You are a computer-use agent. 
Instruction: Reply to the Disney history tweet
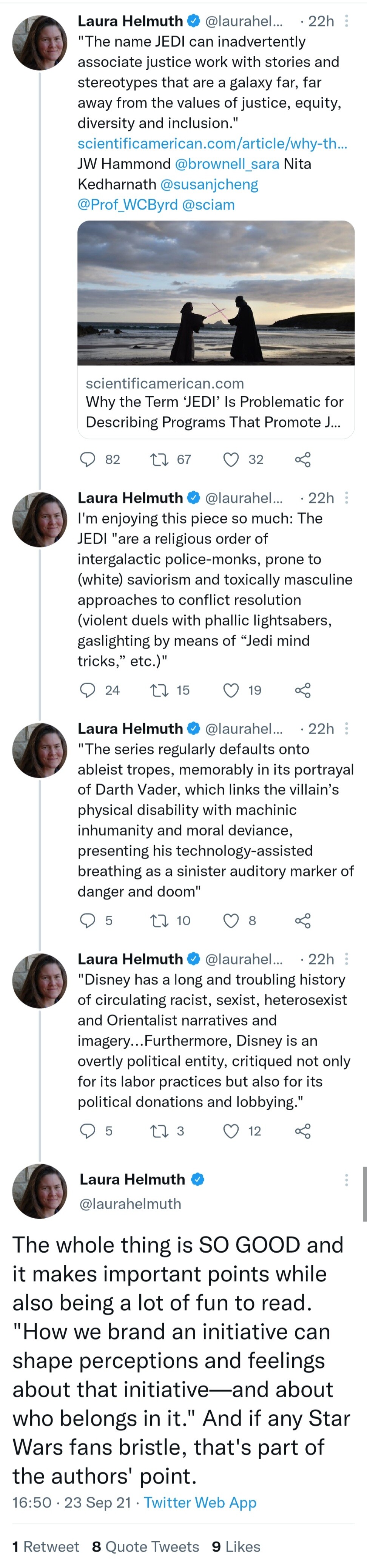coord(88,1131)
